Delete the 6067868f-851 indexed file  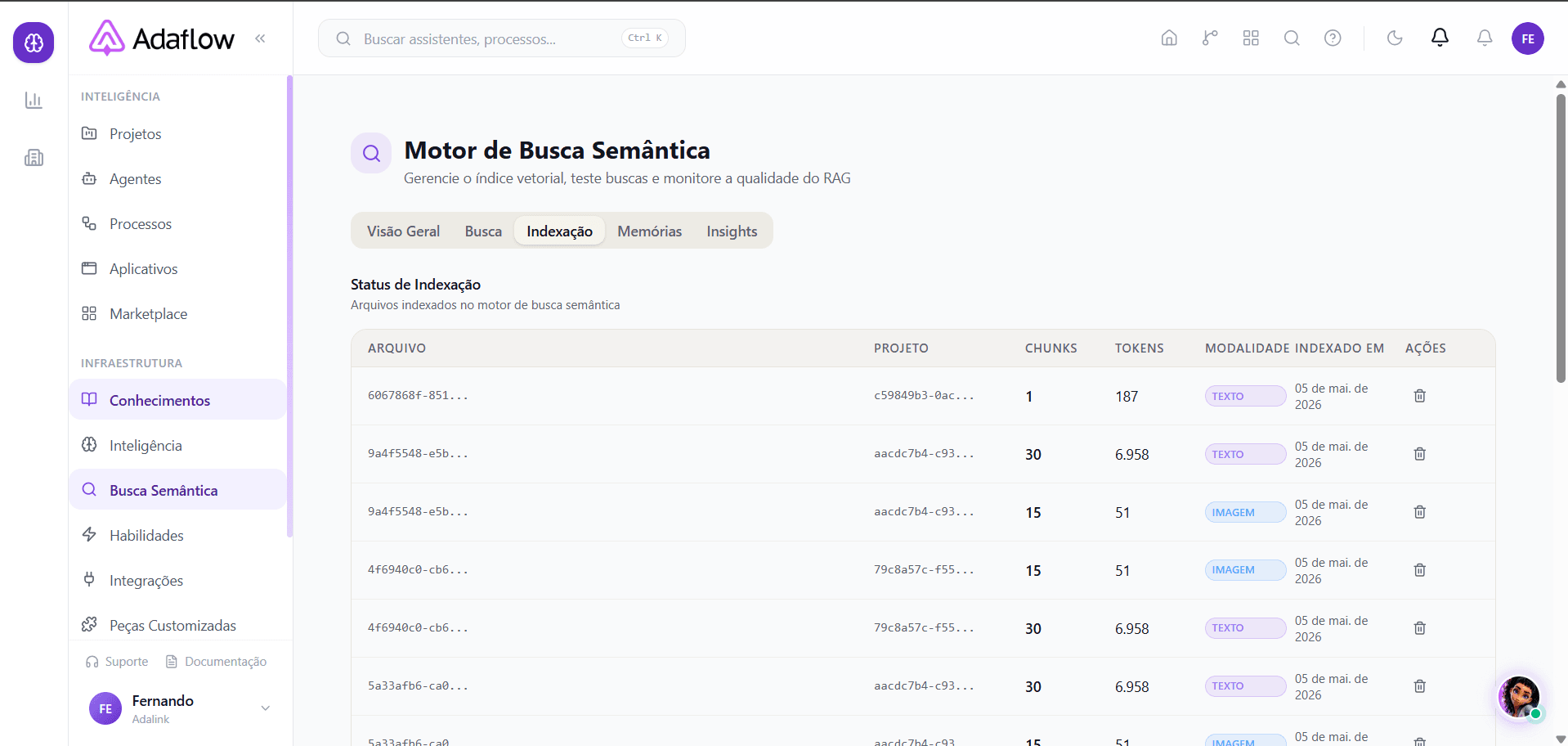tap(1420, 396)
